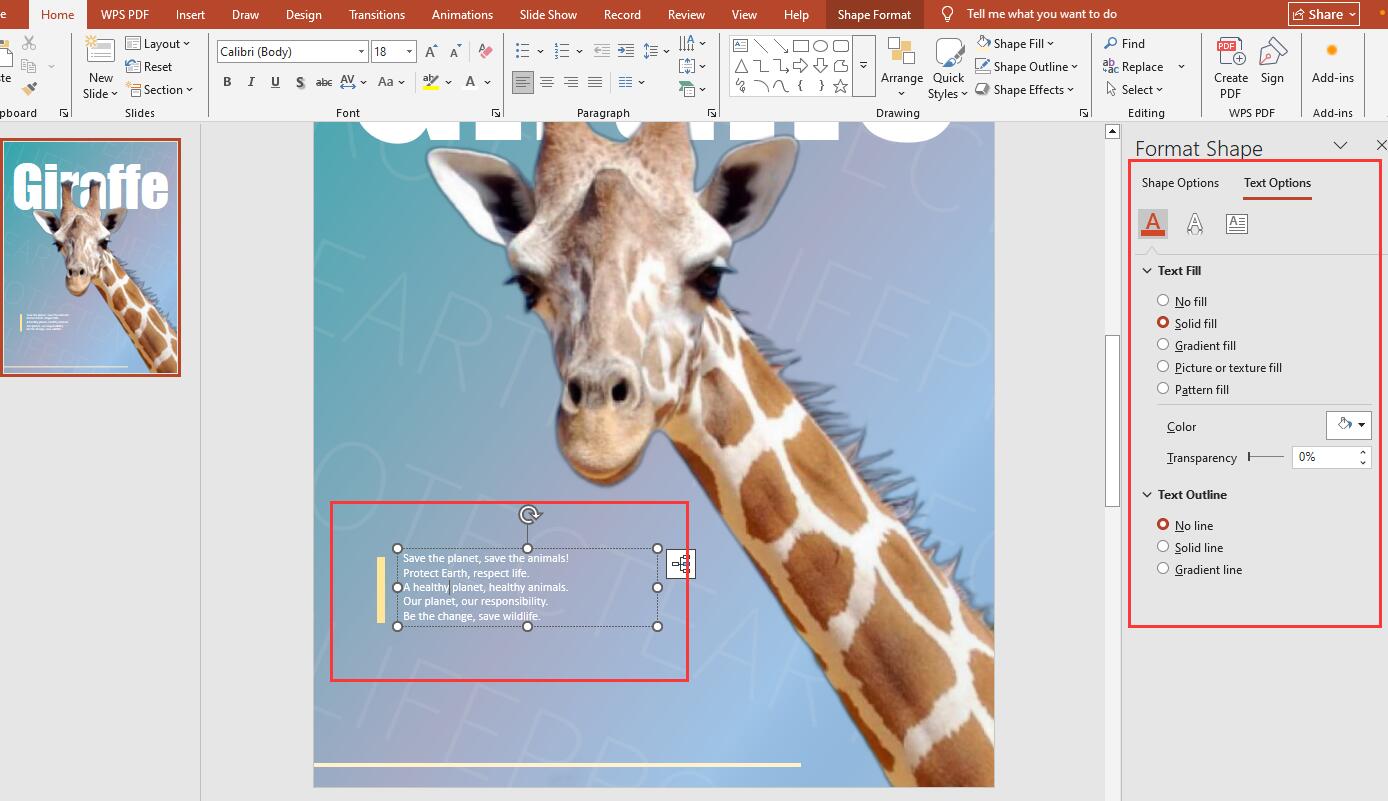Align text left
The width and height of the screenshot is (1388, 801).
(523, 82)
